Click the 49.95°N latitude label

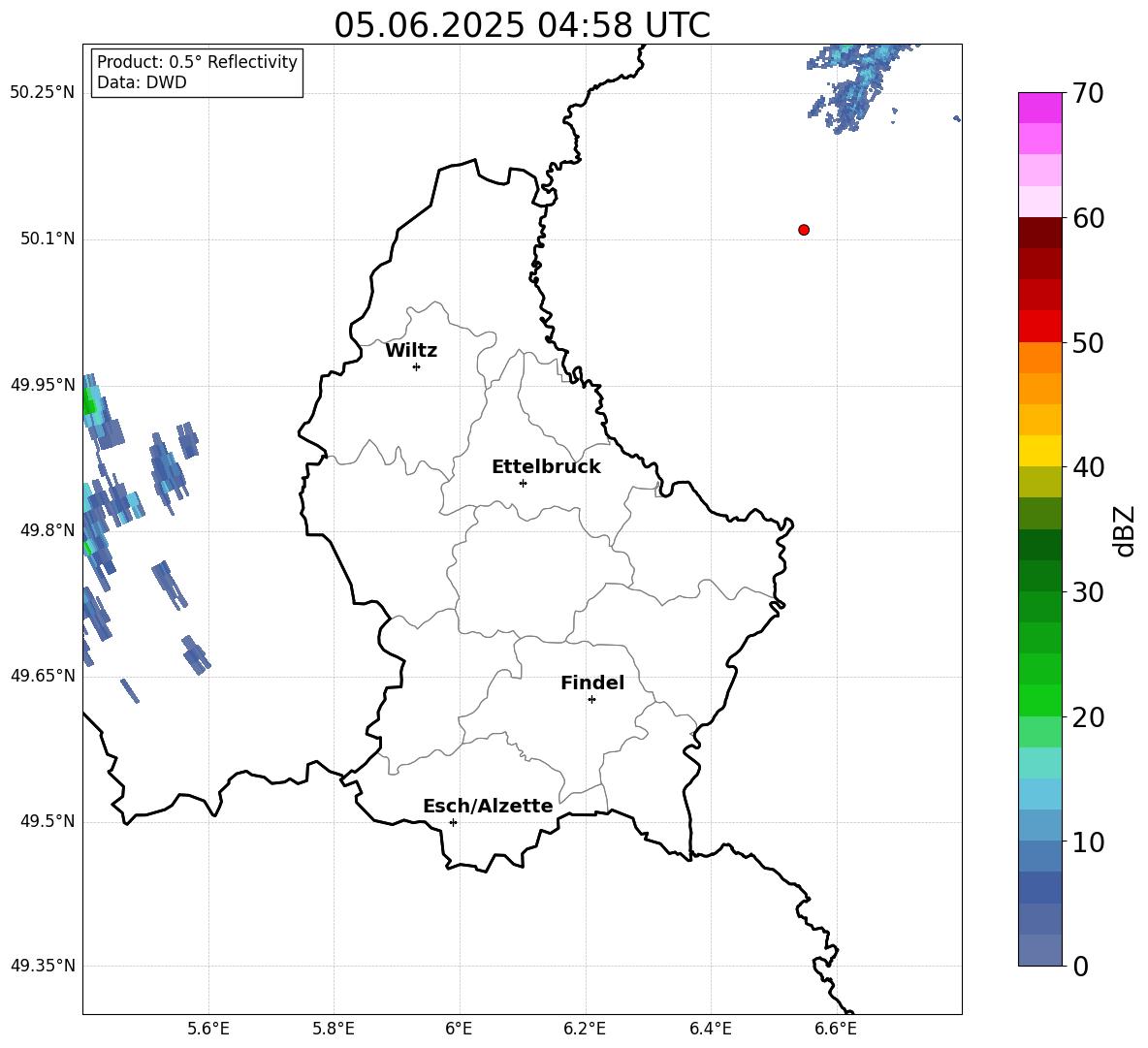pyautogui.click(x=43, y=385)
